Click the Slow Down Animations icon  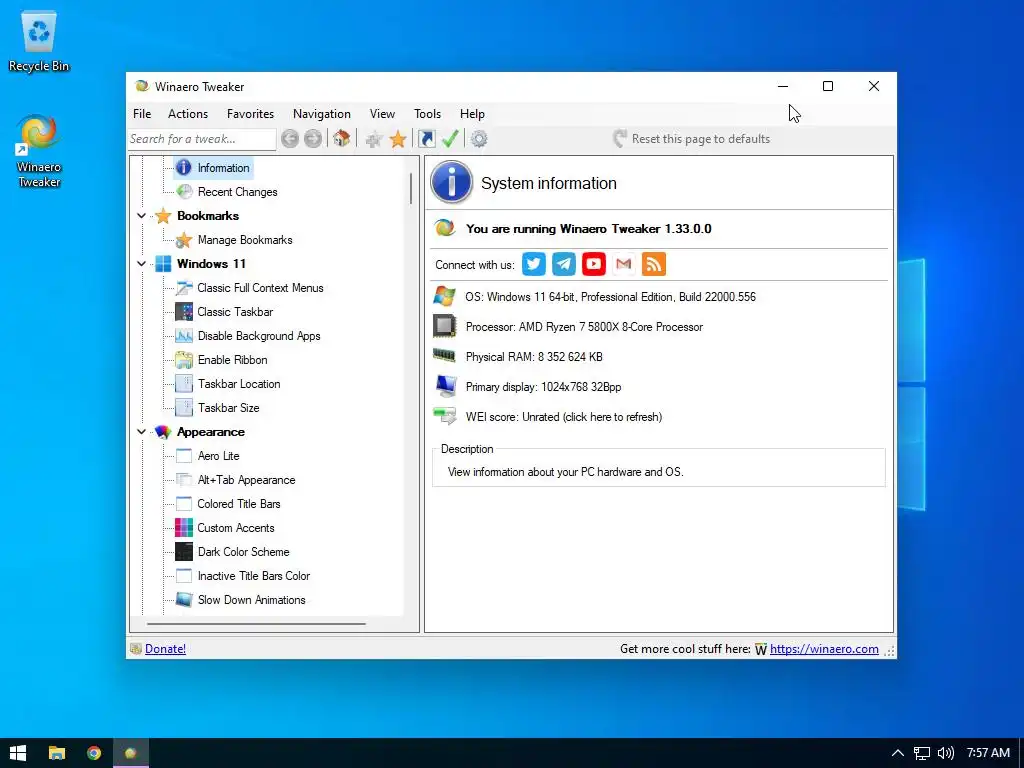click(184, 600)
